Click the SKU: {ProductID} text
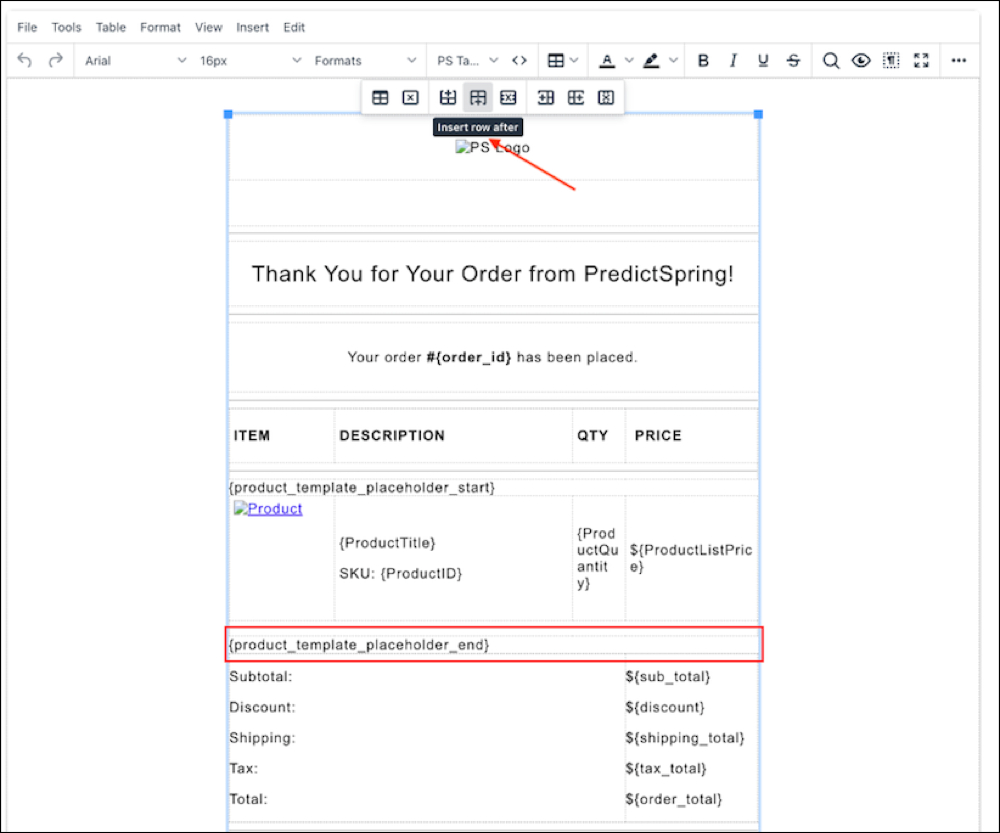 point(401,573)
